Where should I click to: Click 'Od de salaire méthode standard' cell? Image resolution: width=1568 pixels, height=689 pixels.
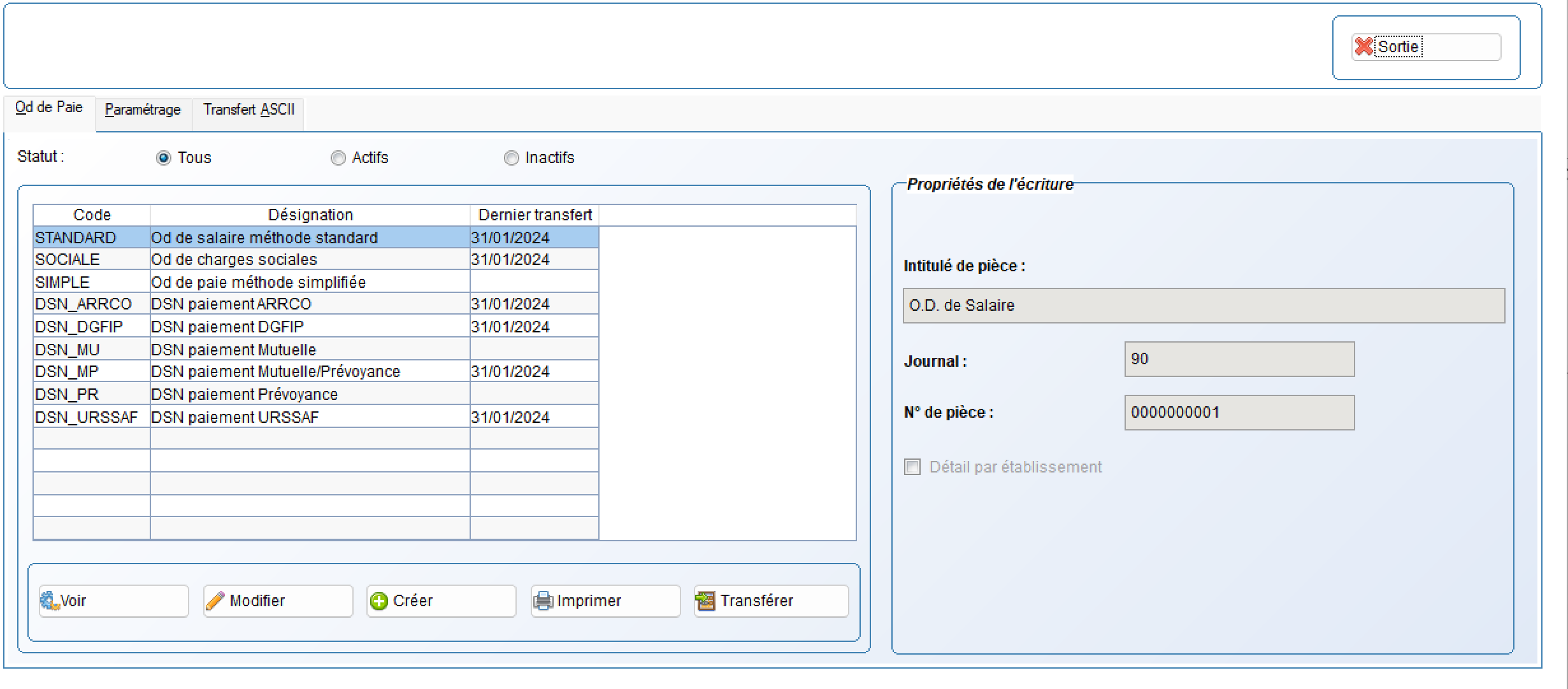pos(310,238)
